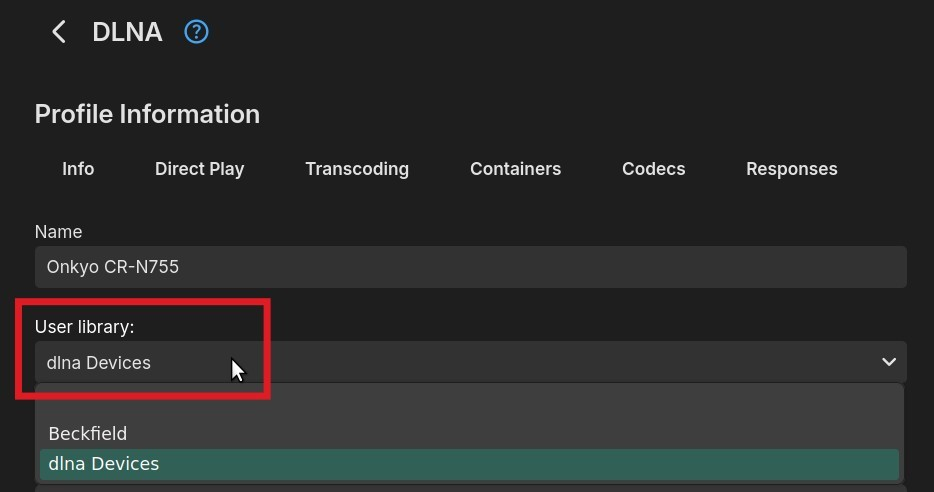Switch to the Info tab
Image resolution: width=934 pixels, height=492 pixels.
pyautogui.click(x=78, y=169)
